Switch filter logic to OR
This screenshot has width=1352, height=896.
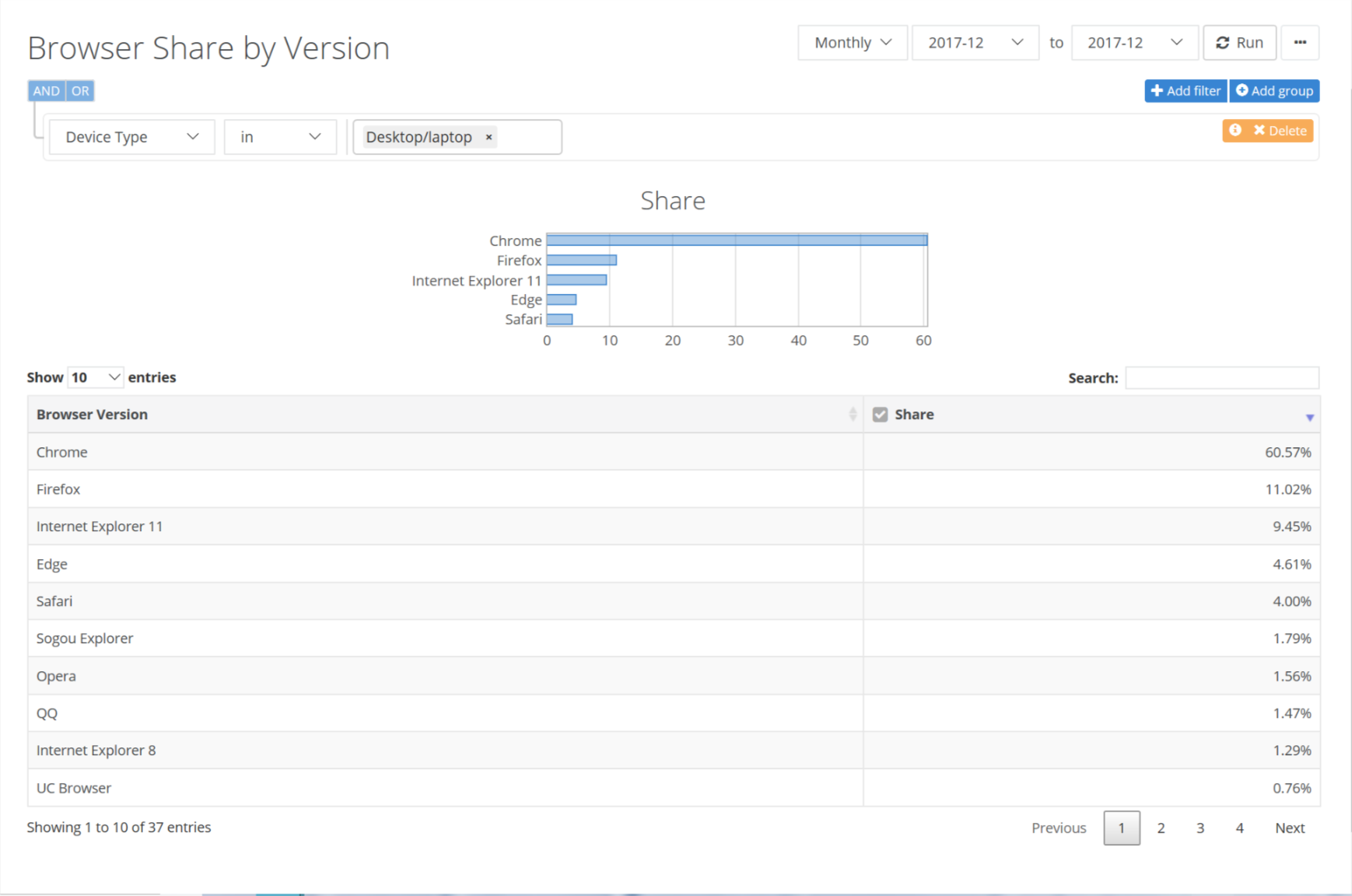(80, 91)
